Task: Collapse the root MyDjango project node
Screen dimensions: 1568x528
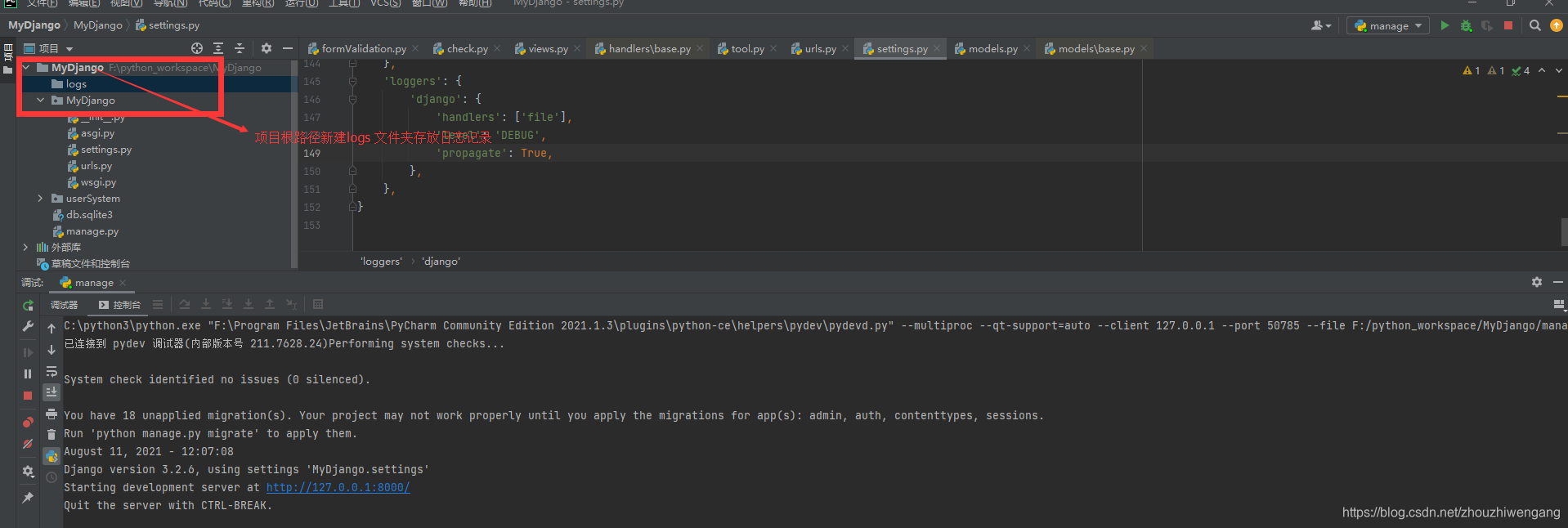Action: [26, 68]
